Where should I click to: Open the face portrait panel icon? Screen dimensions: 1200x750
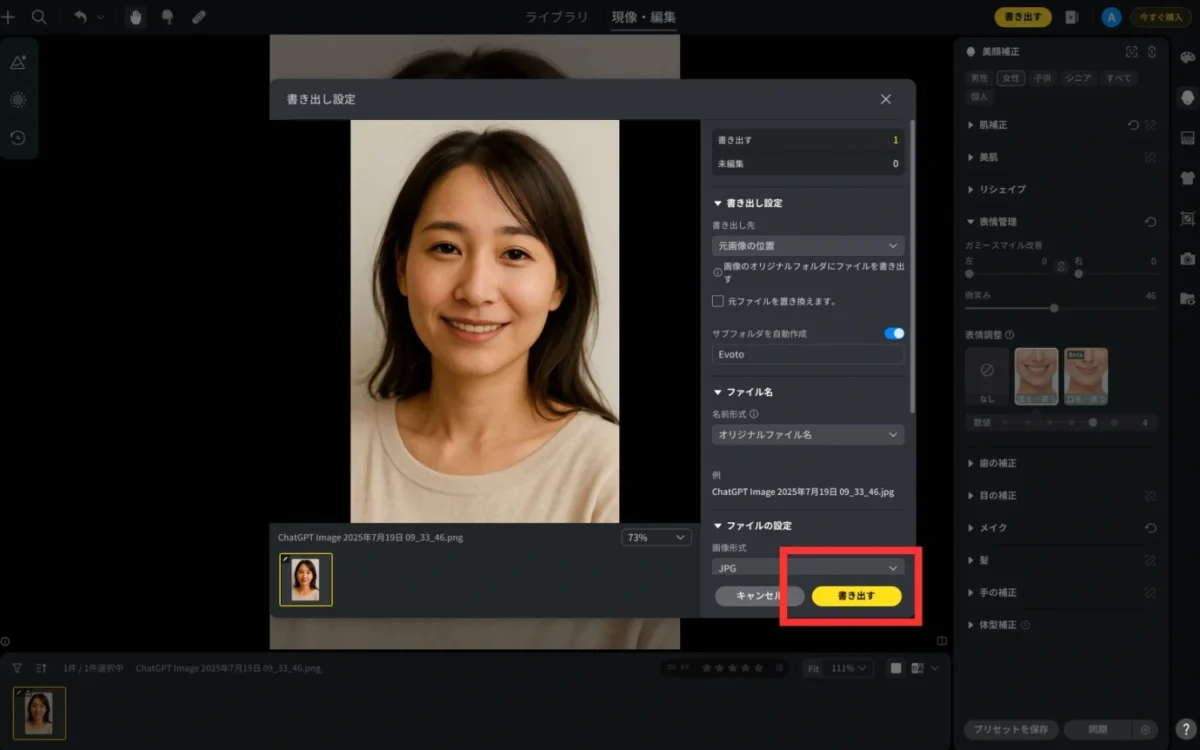pos(1188,97)
